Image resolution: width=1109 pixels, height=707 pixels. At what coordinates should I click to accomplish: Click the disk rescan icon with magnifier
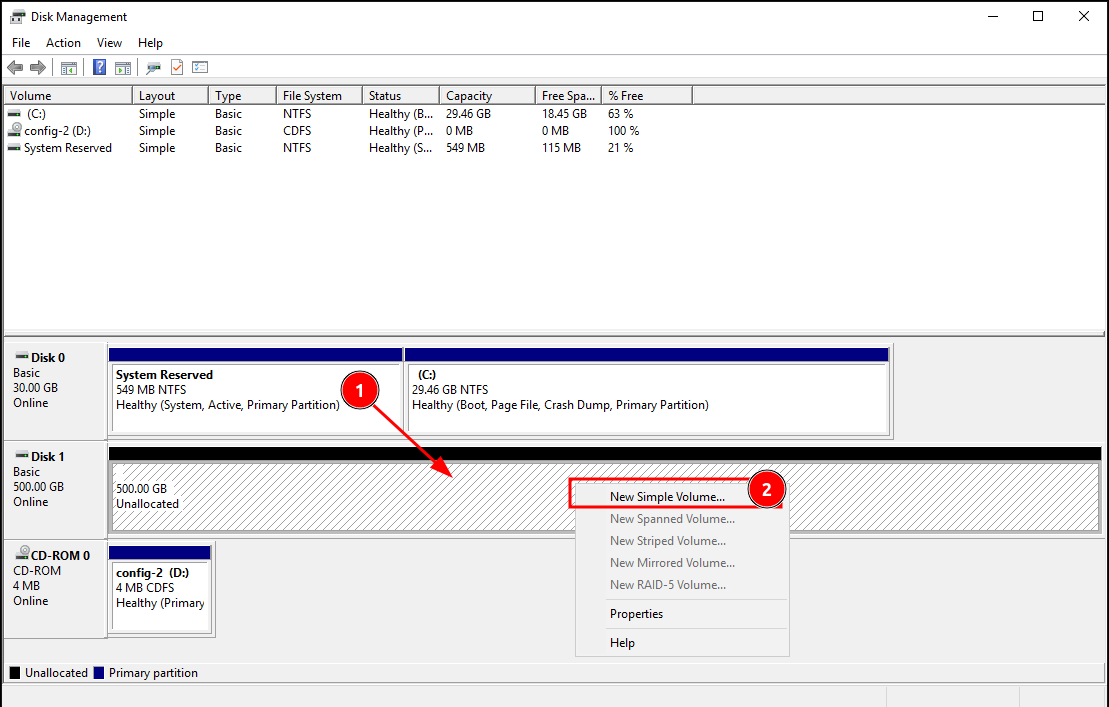pyautogui.click(x=153, y=68)
